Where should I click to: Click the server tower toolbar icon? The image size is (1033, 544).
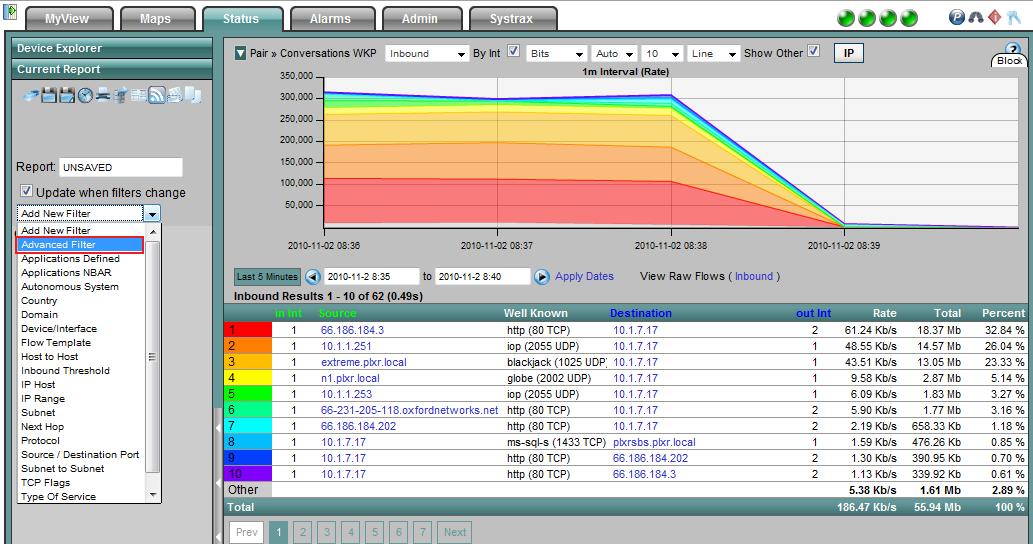121,96
